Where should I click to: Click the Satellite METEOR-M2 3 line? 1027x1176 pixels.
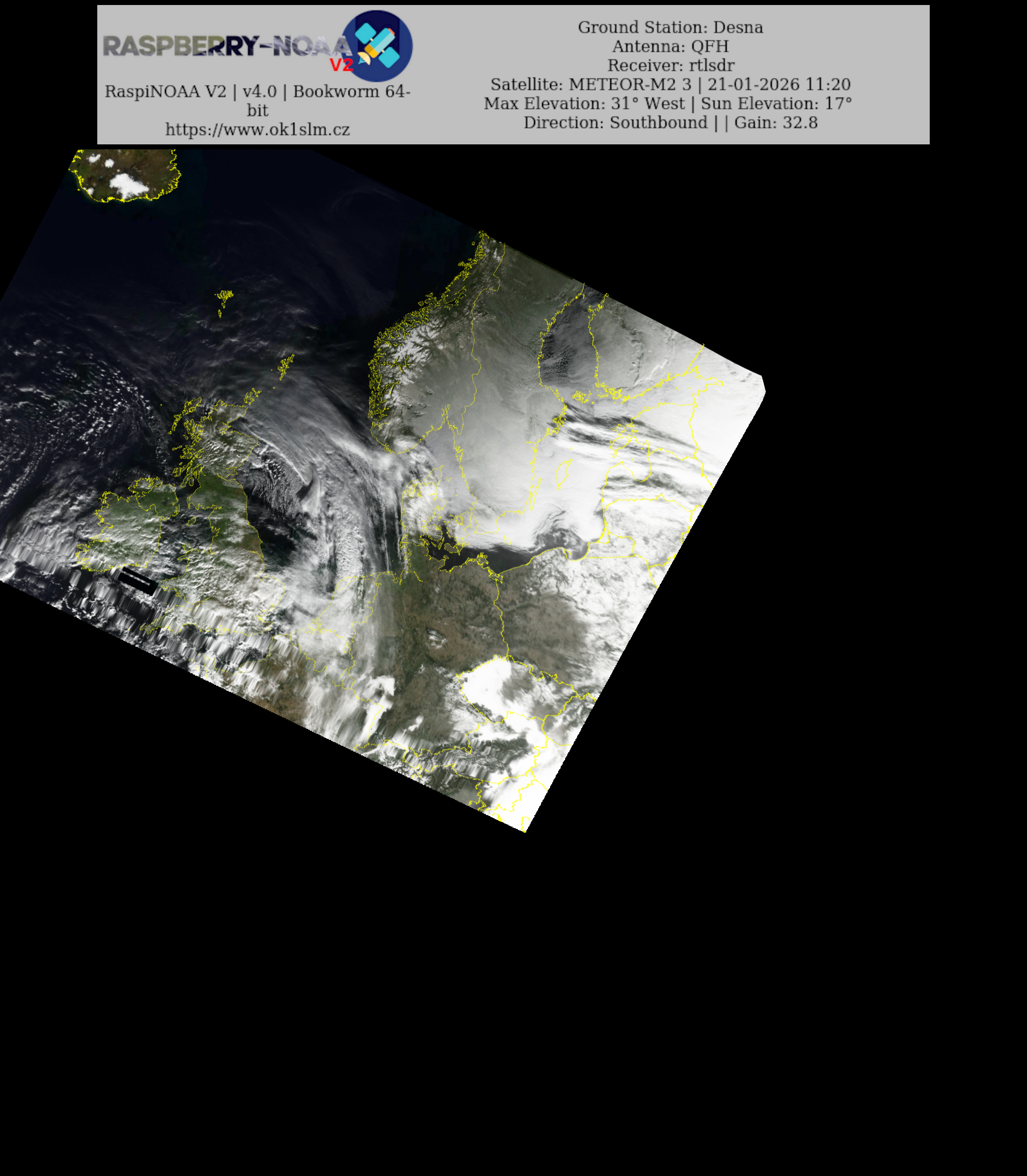[670, 84]
